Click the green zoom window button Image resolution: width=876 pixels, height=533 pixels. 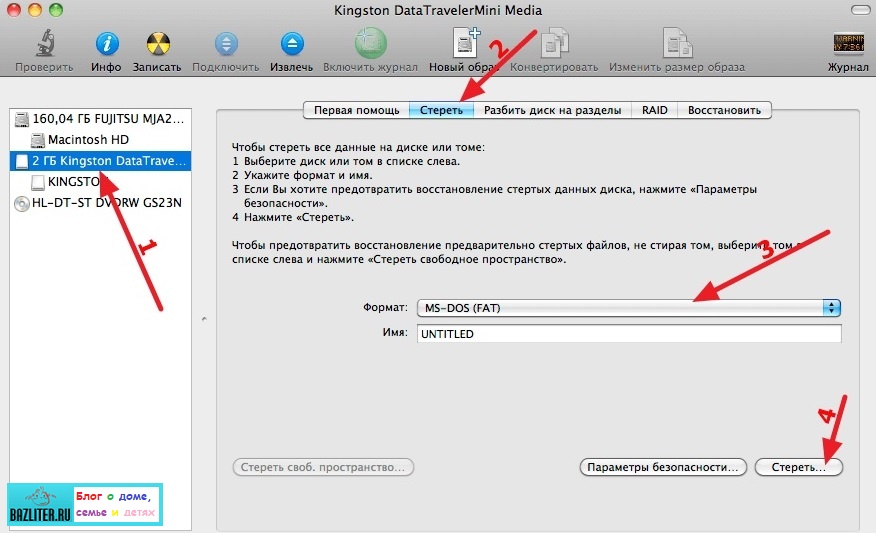coord(56,9)
